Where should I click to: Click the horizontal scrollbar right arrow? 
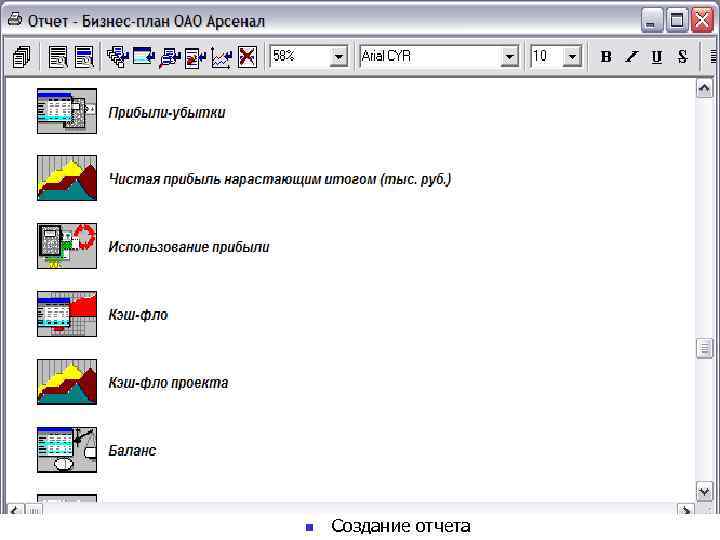686,509
